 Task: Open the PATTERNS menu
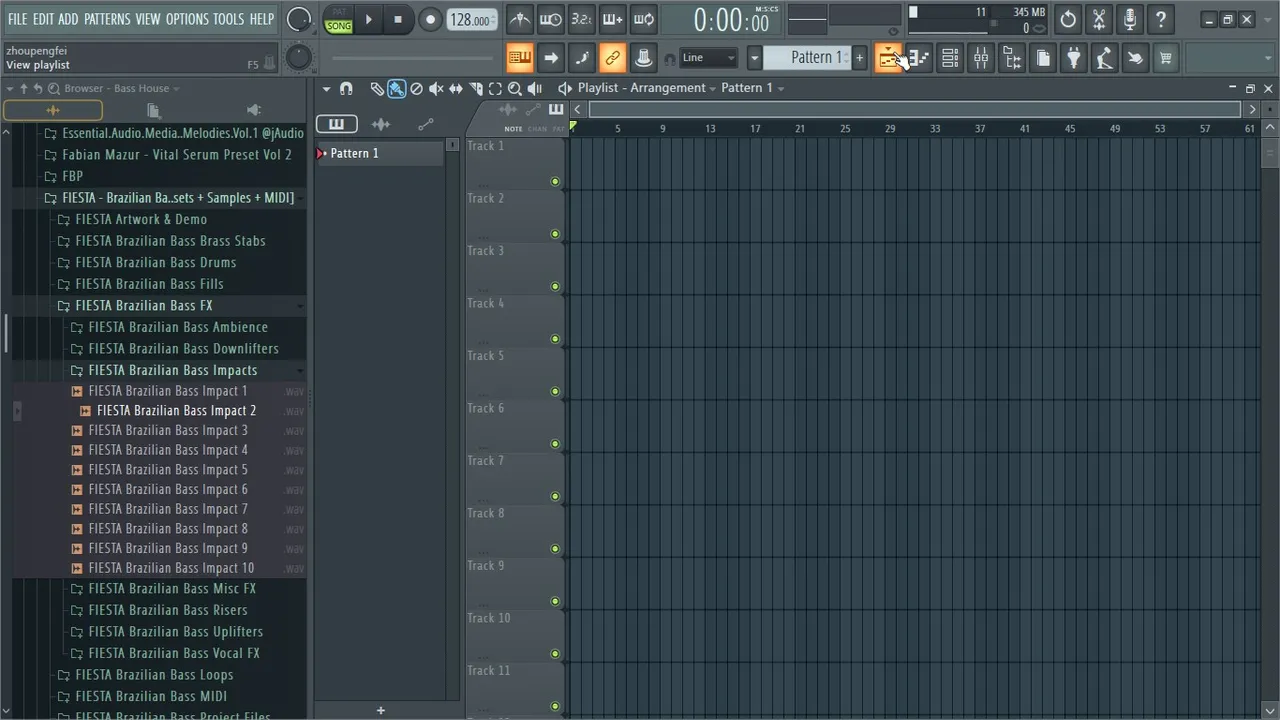click(x=107, y=19)
